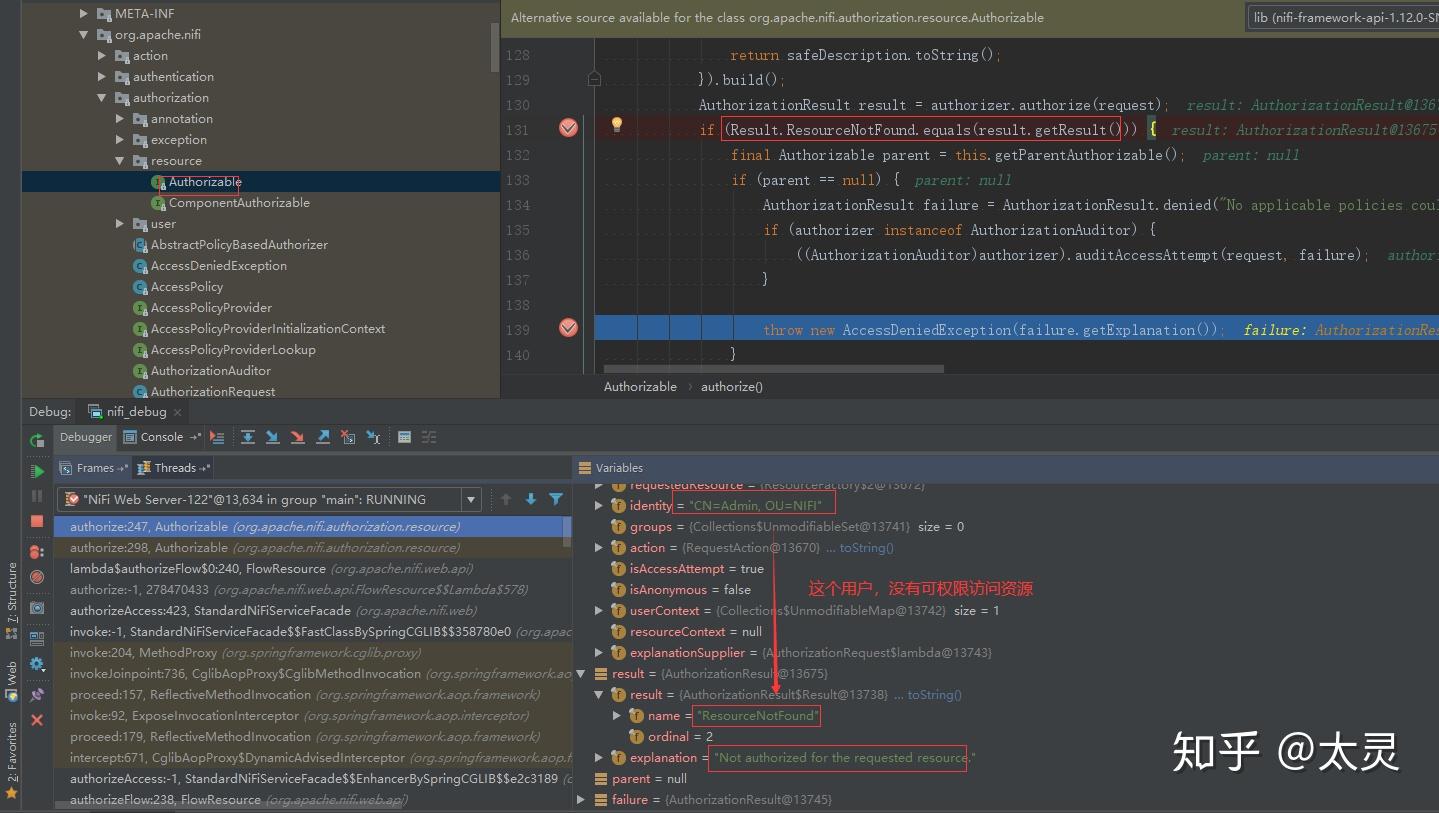Click the Step Into debugger icon
The height and width of the screenshot is (813, 1439).
point(272,437)
